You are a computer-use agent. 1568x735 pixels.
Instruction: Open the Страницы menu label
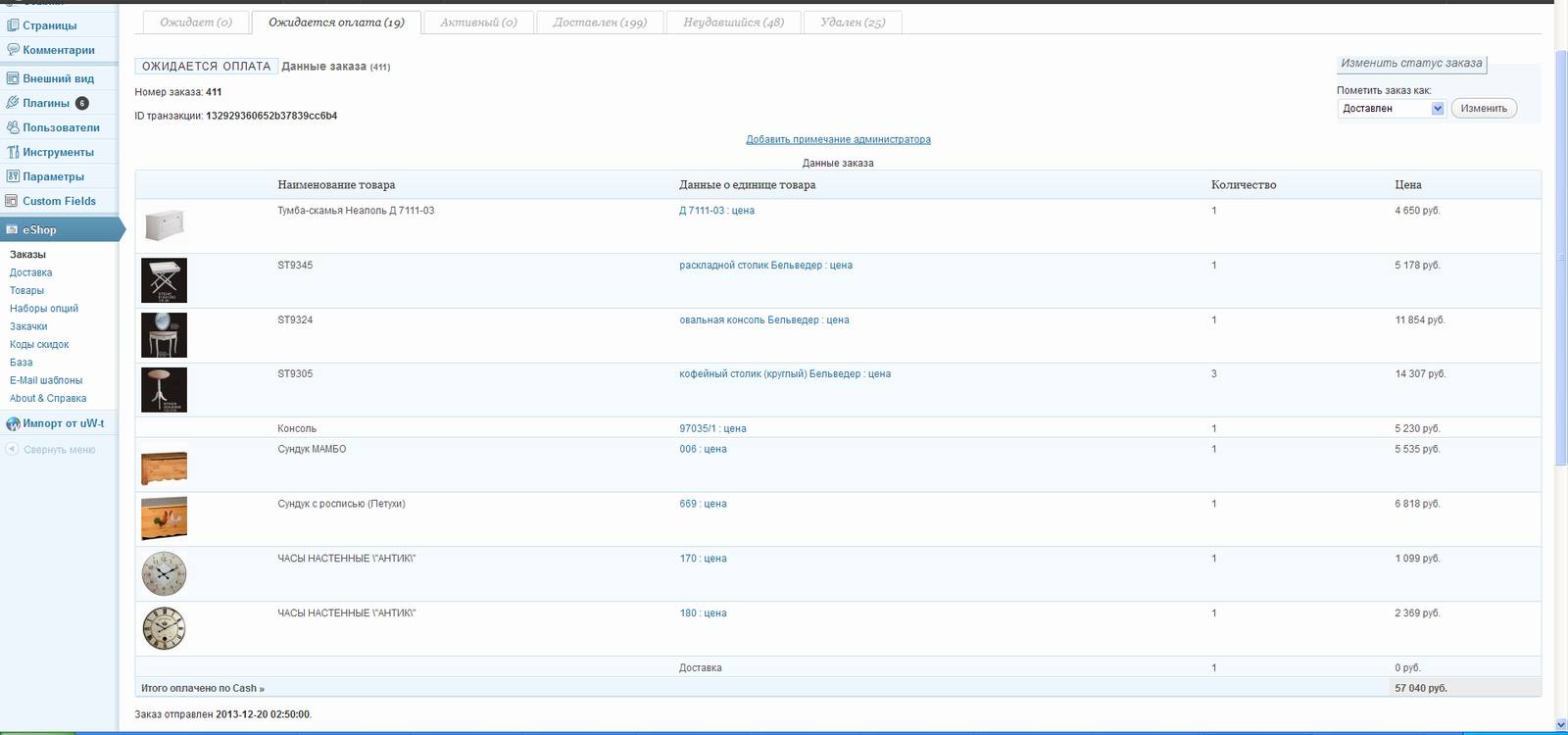coord(50,25)
